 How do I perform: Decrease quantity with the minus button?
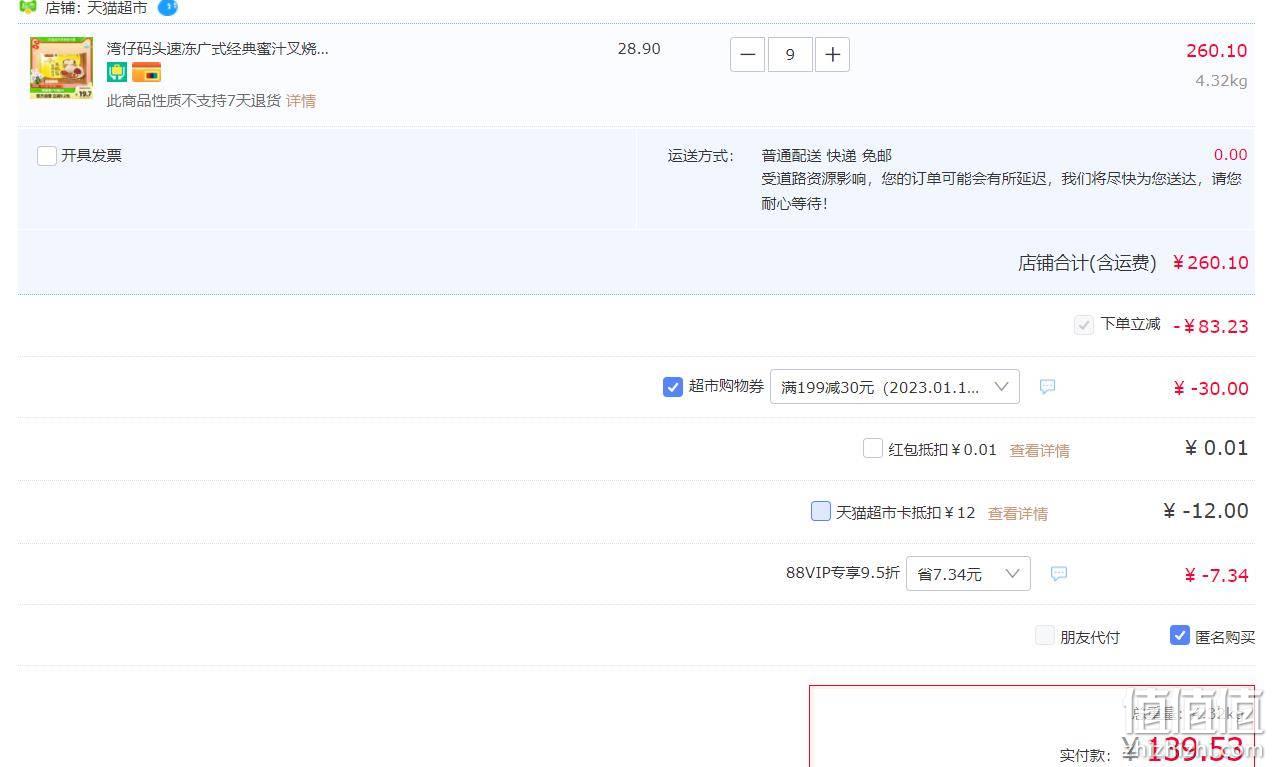coord(748,55)
